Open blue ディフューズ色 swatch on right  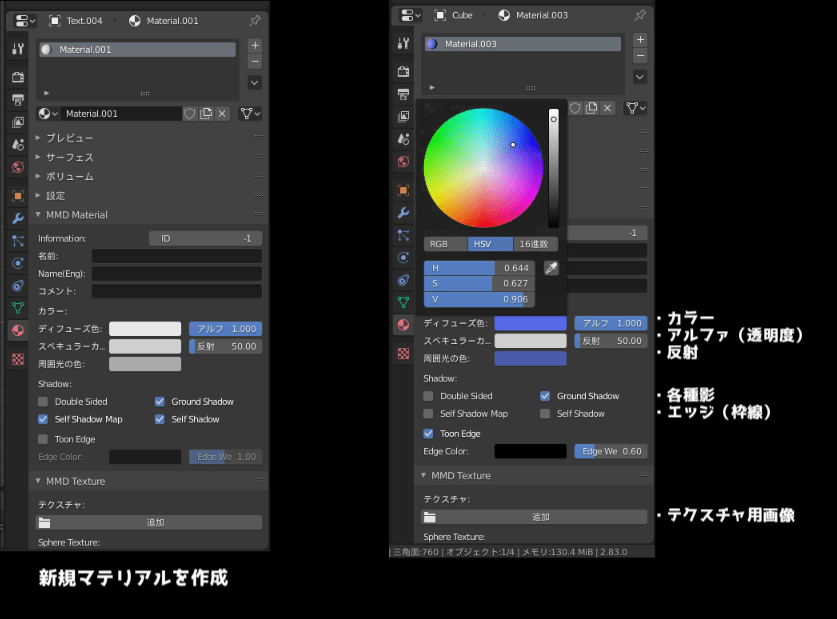coord(530,323)
